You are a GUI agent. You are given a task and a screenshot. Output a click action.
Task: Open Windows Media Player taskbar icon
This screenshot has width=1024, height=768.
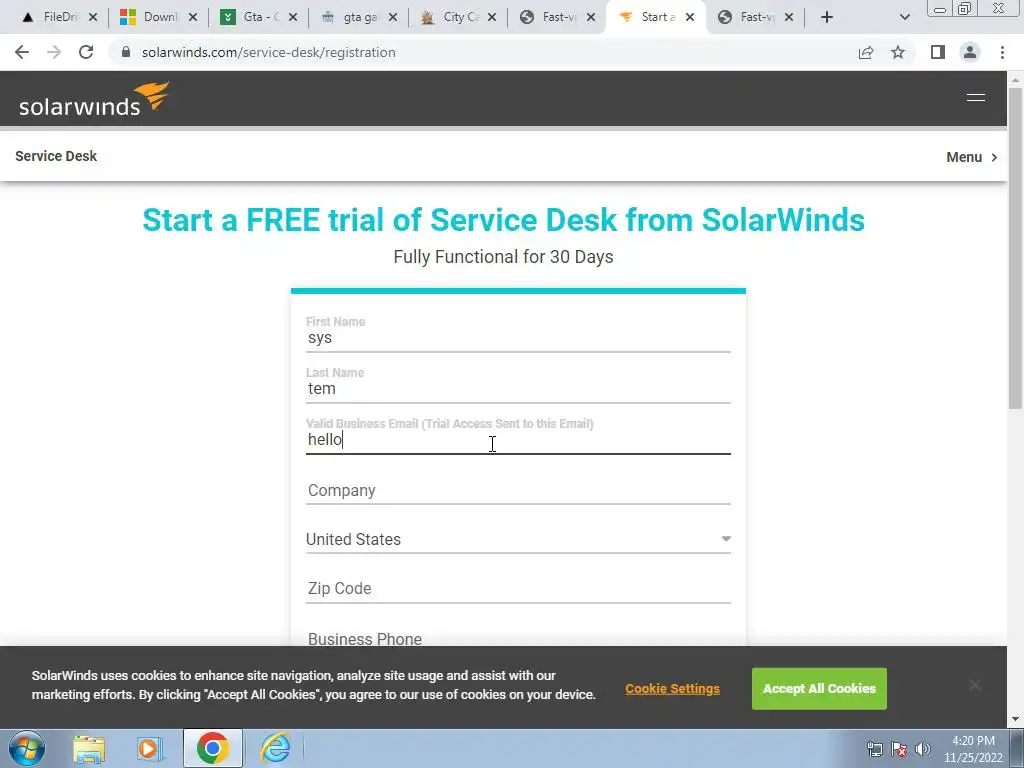pyautogui.click(x=150, y=748)
